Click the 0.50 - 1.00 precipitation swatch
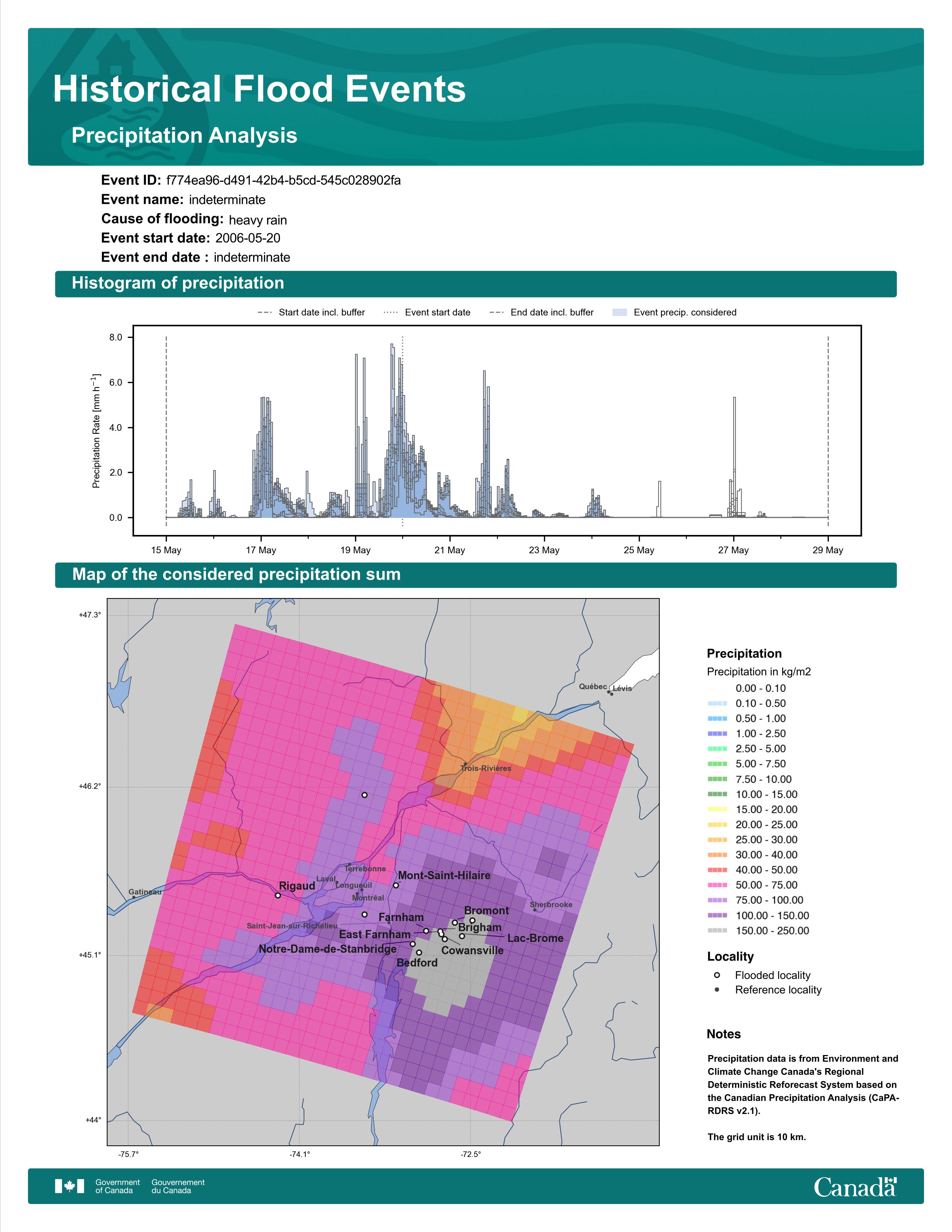Screen dimensions: 952x1232 coord(717,719)
